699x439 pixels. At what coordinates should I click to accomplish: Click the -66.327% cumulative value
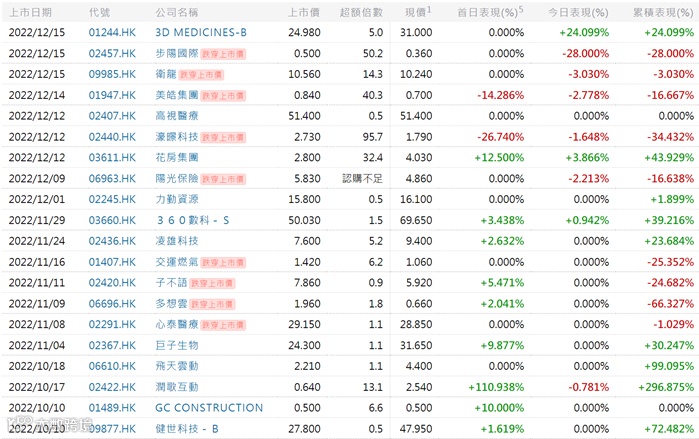[670, 304]
